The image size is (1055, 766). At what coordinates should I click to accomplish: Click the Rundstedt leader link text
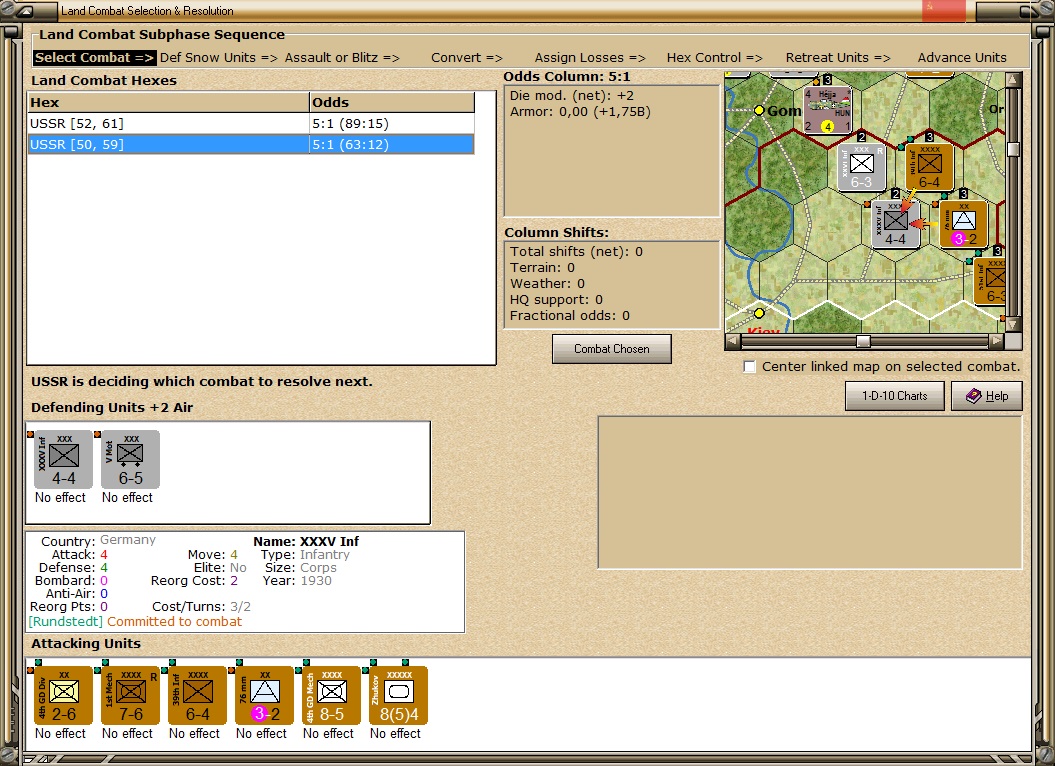pyautogui.click(x=65, y=621)
